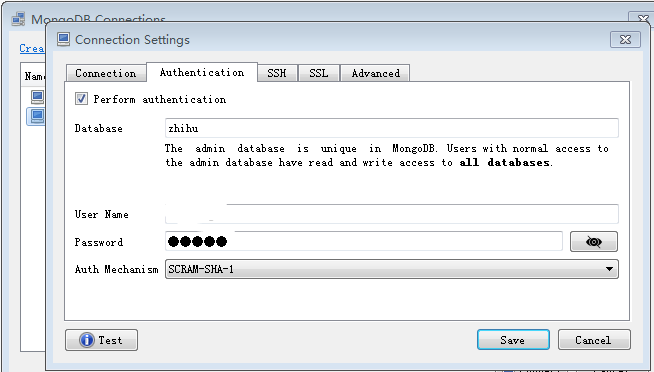This screenshot has height=372, width=654.
Task: Click Create link in MongoDB Connections window
Action: [x=32, y=48]
